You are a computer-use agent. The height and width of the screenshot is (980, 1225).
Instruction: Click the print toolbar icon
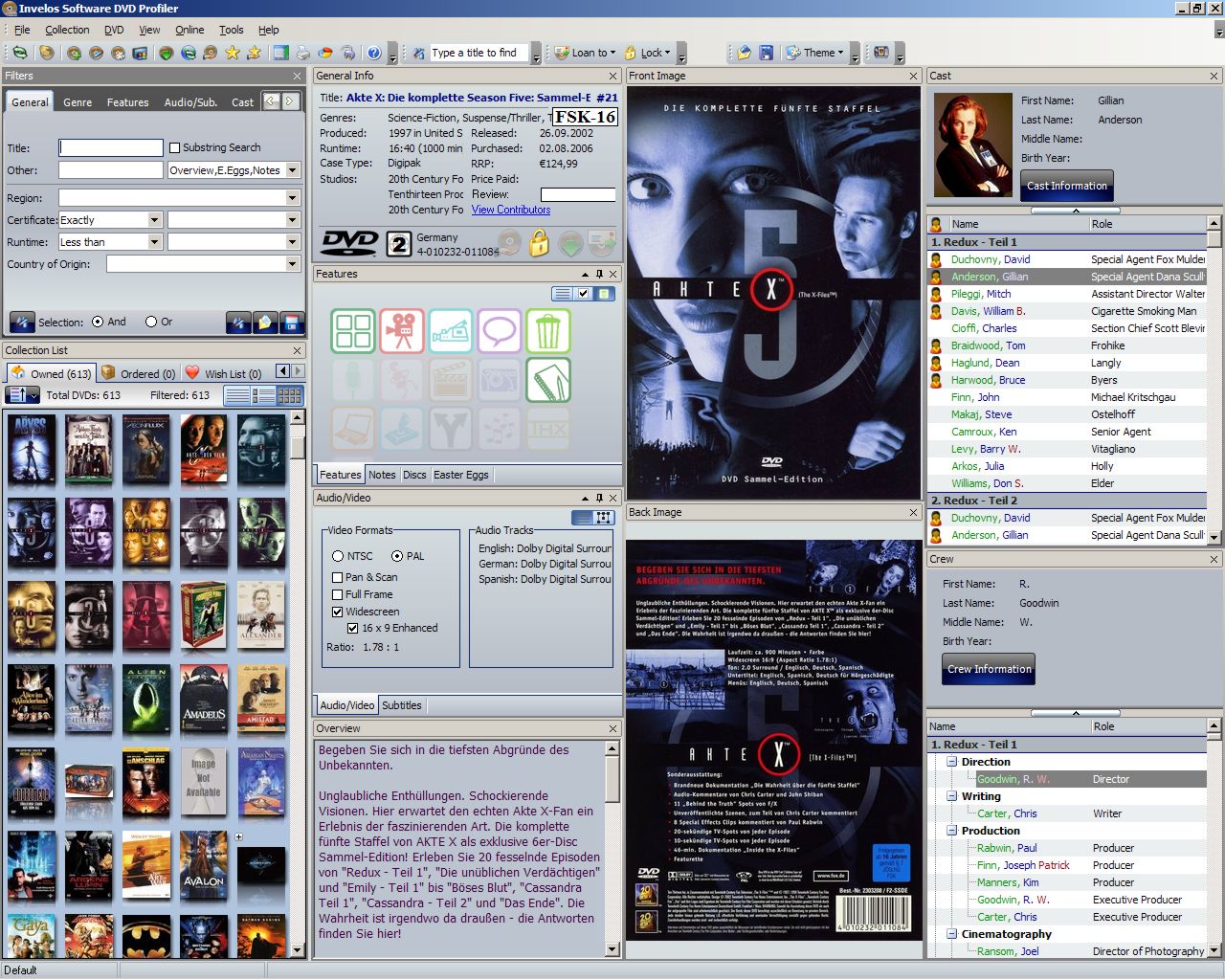(303, 53)
